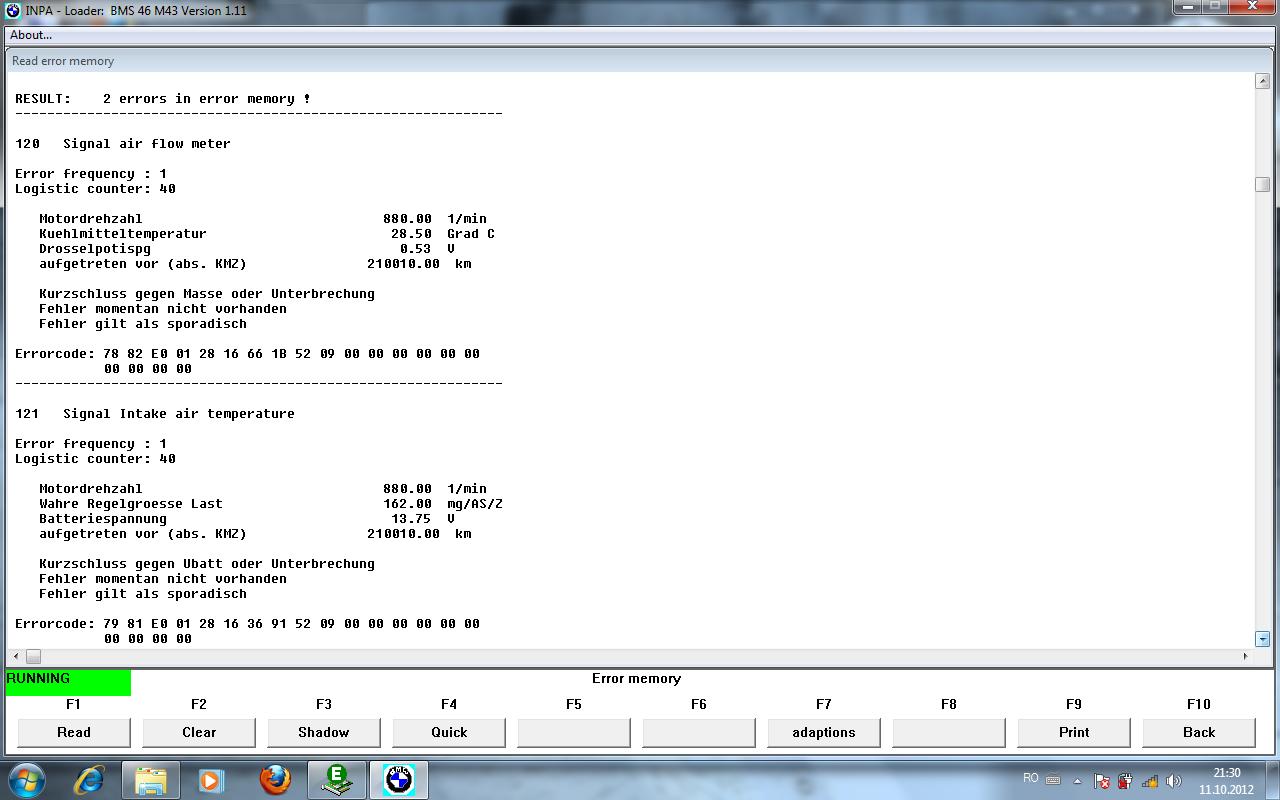This screenshot has width=1280, height=800.
Task: Click the Kuehlmitteltemperatur 28.50 row
Action: pos(267,234)
